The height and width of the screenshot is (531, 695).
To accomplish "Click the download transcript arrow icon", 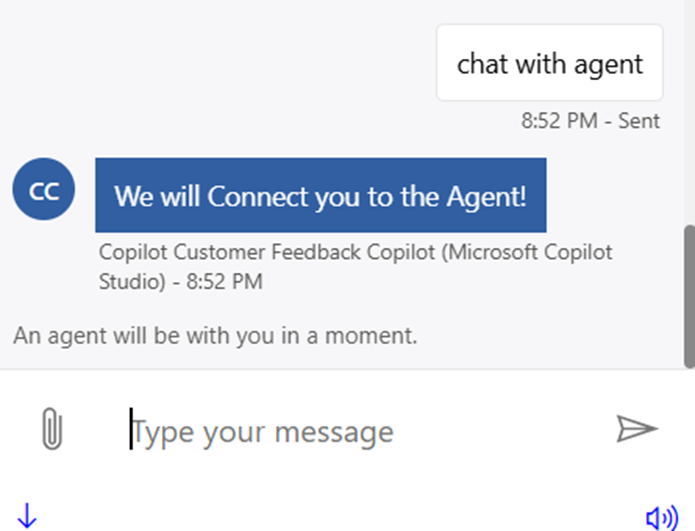I will [27, 516].
